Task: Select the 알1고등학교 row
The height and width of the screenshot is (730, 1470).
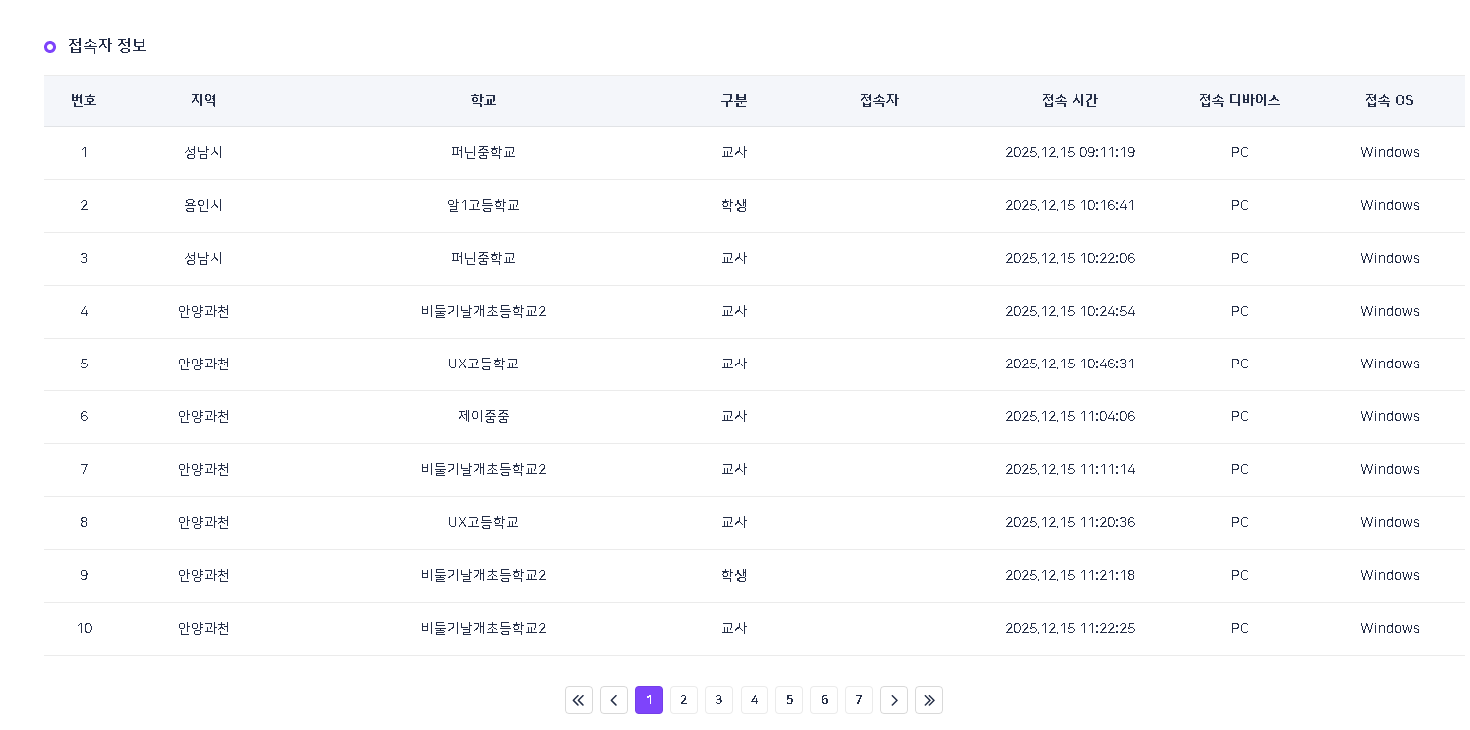Action: [x=483, y=206]
